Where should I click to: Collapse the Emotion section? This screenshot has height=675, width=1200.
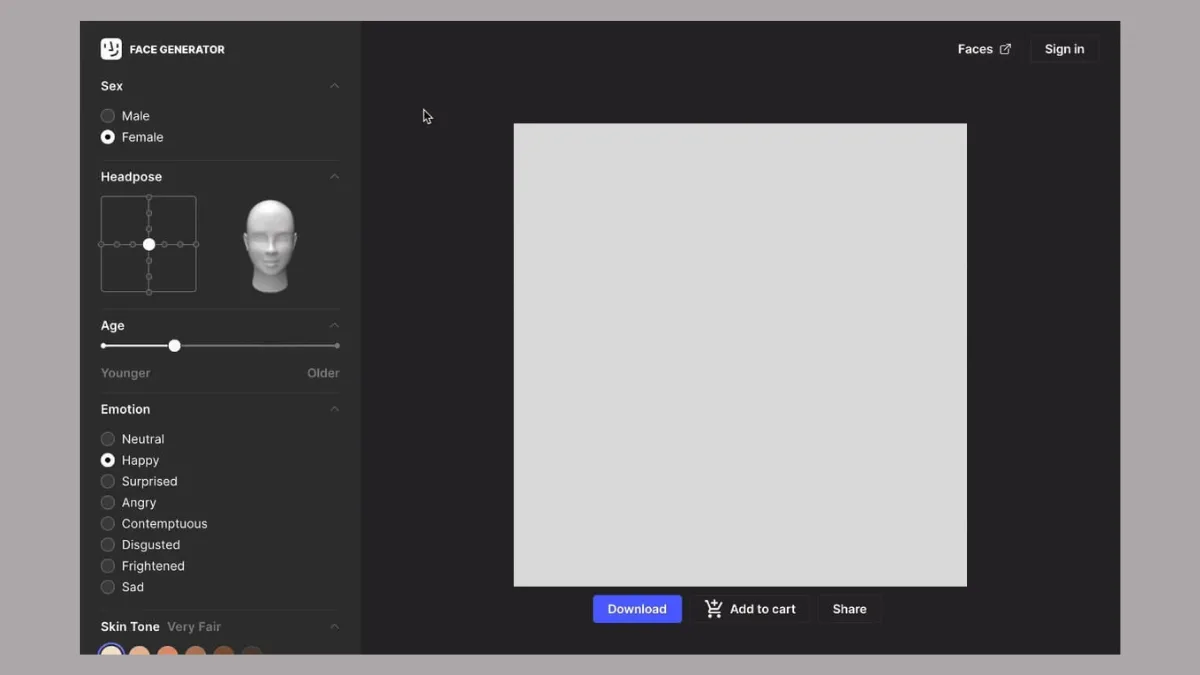pos(334,409)
